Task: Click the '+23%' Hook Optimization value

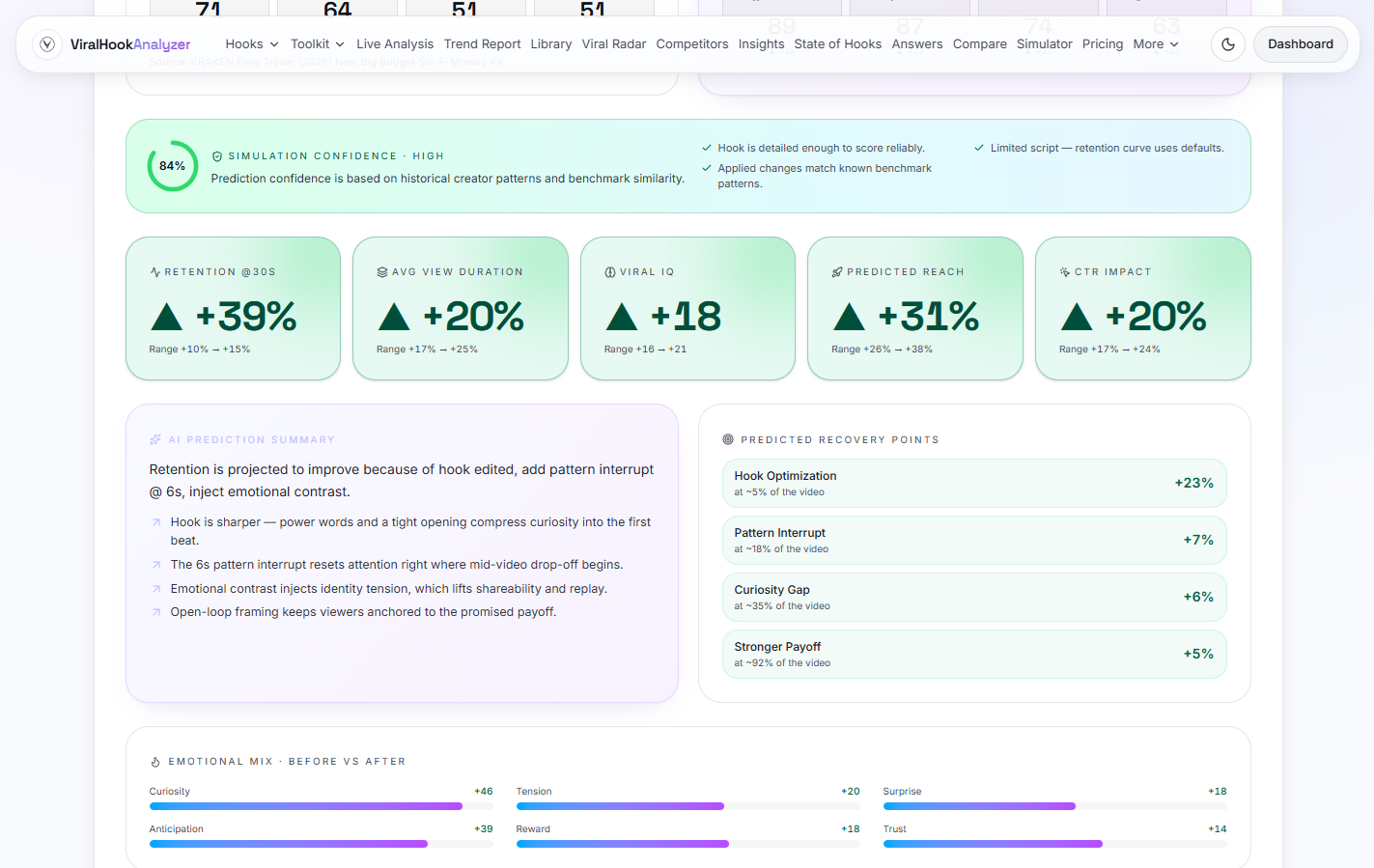Action: click(1194, 483)
